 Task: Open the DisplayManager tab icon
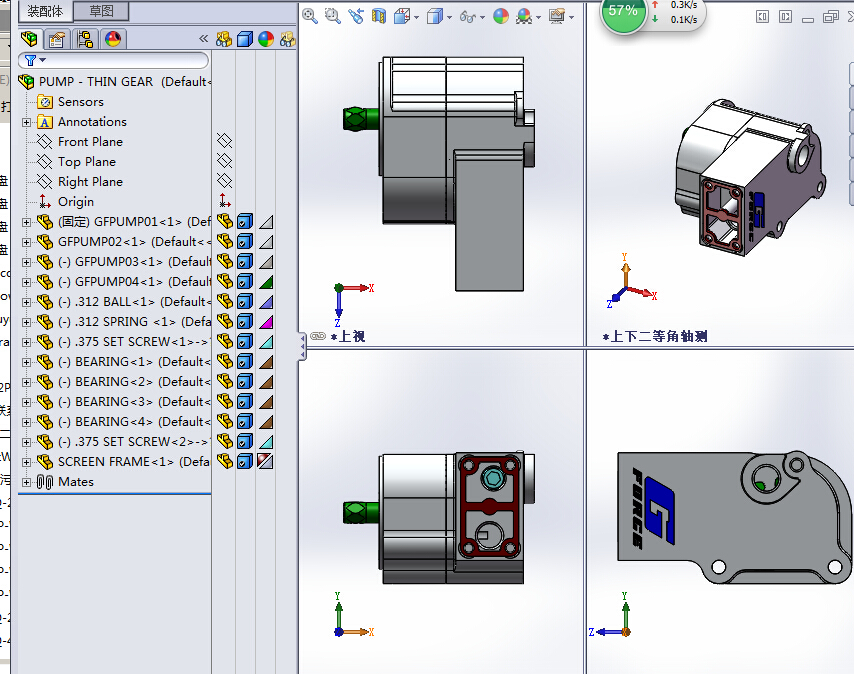(113, 39)
